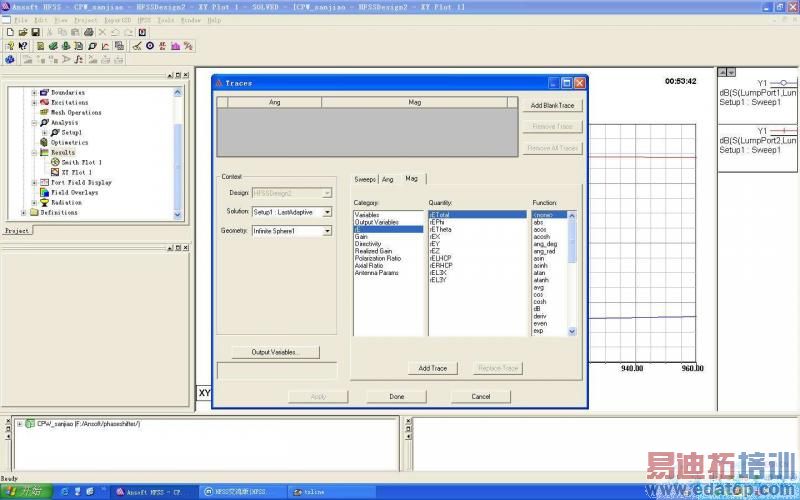Click the Save disk icon in toolbar
Screen dimensions: 800x500
(34, 32)
